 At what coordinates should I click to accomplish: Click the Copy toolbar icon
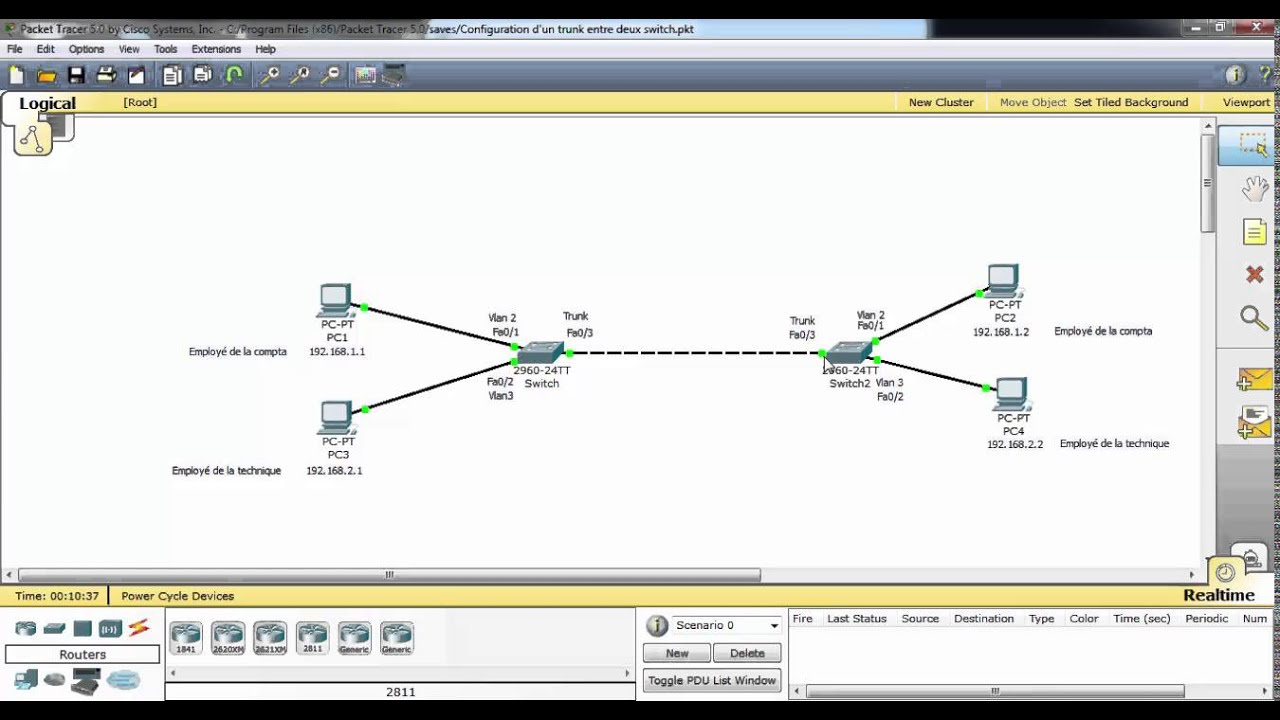pyautogui.click(x=172, y=75)
